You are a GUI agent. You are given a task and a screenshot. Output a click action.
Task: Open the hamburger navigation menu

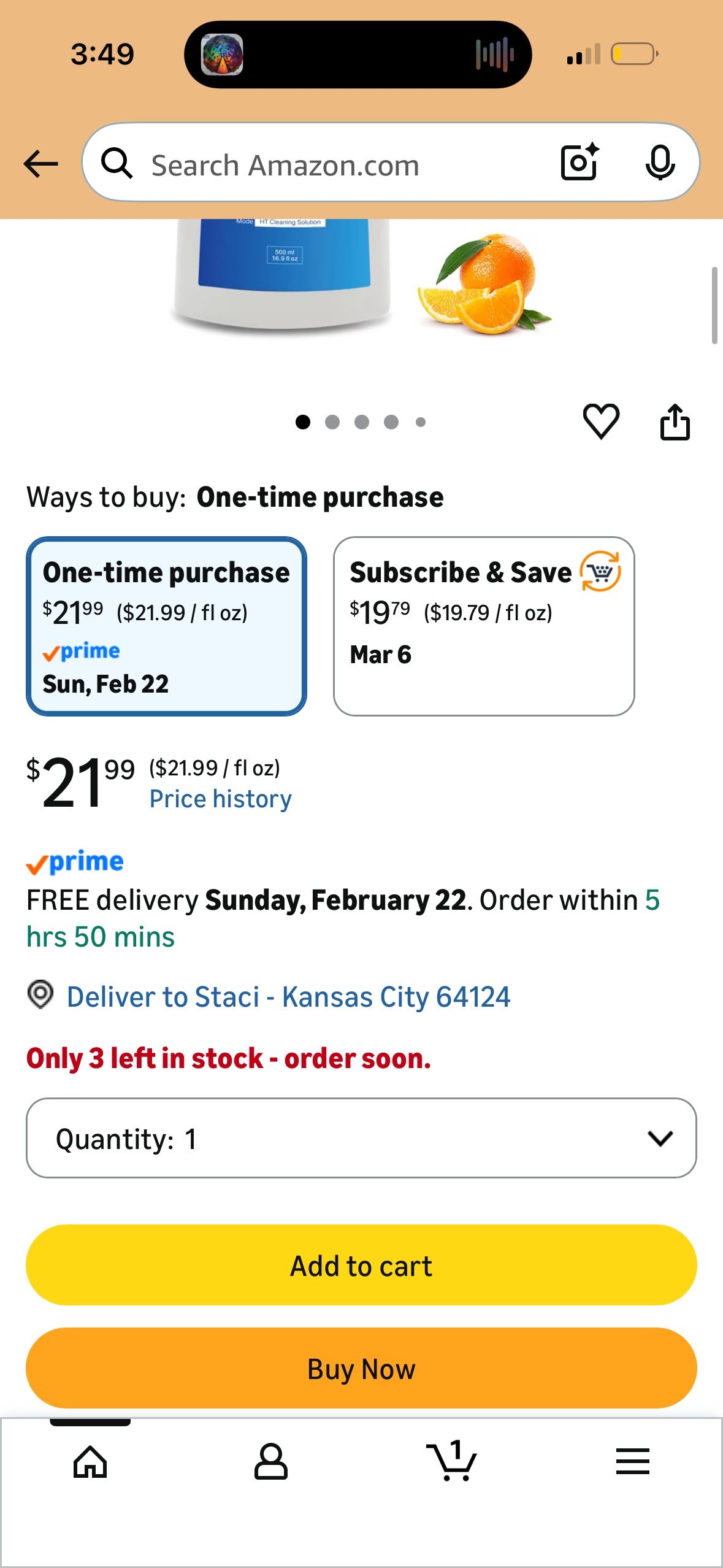click(633, 1462)
